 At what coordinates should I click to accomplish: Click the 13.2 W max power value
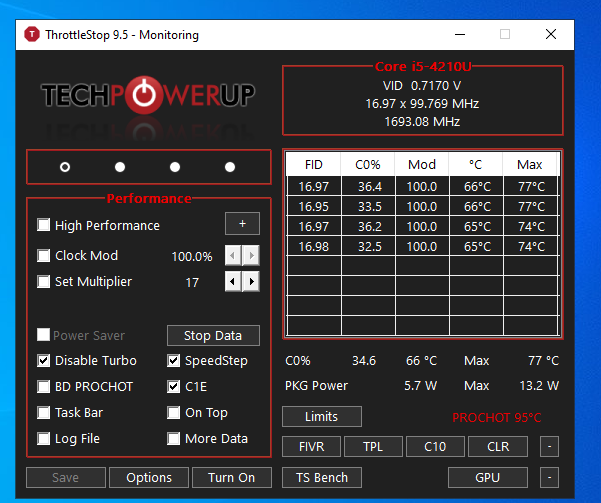point(539,385)
